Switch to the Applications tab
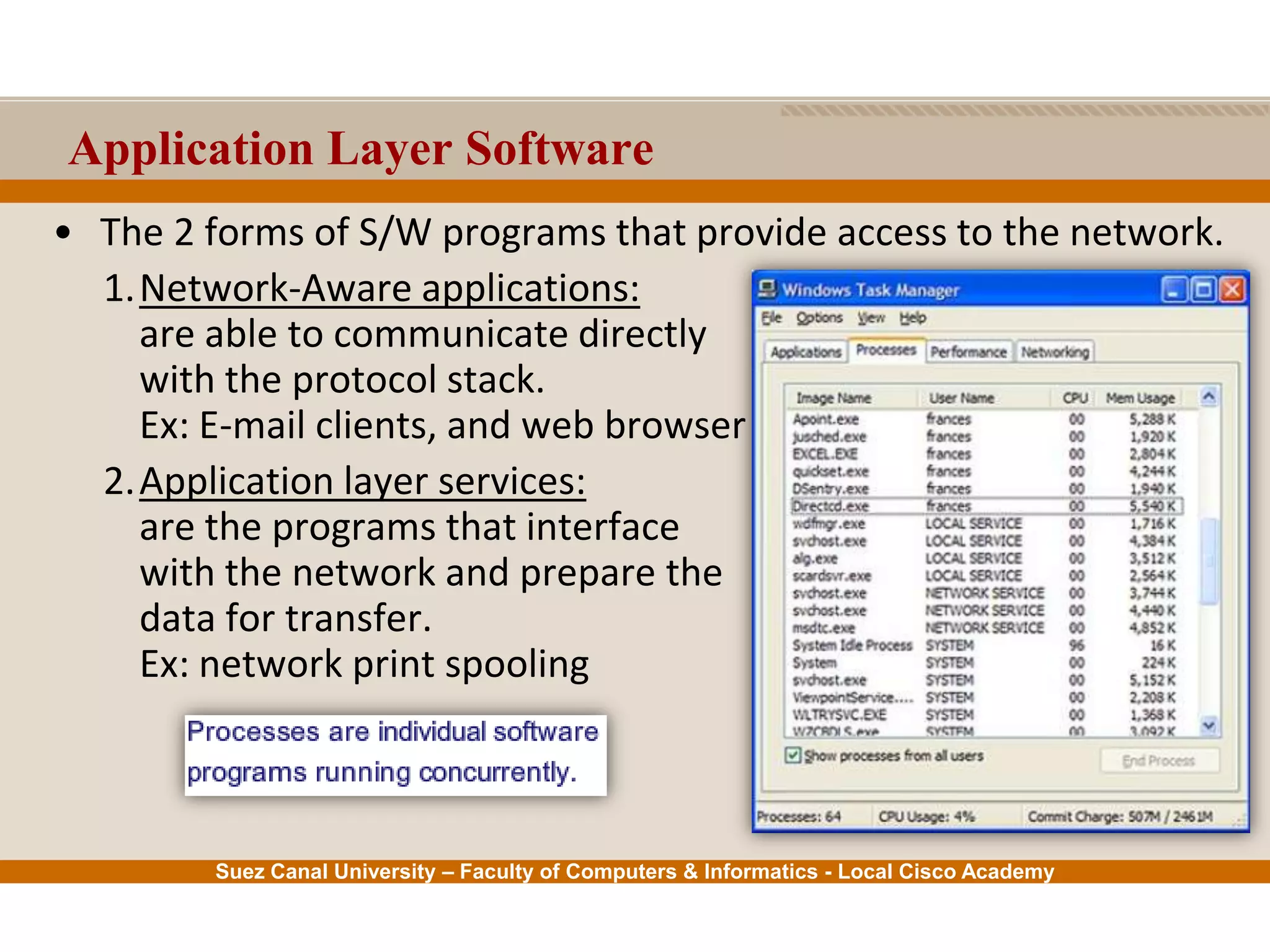The height and width of the screenshot is (952, 1270). point(805,352)
